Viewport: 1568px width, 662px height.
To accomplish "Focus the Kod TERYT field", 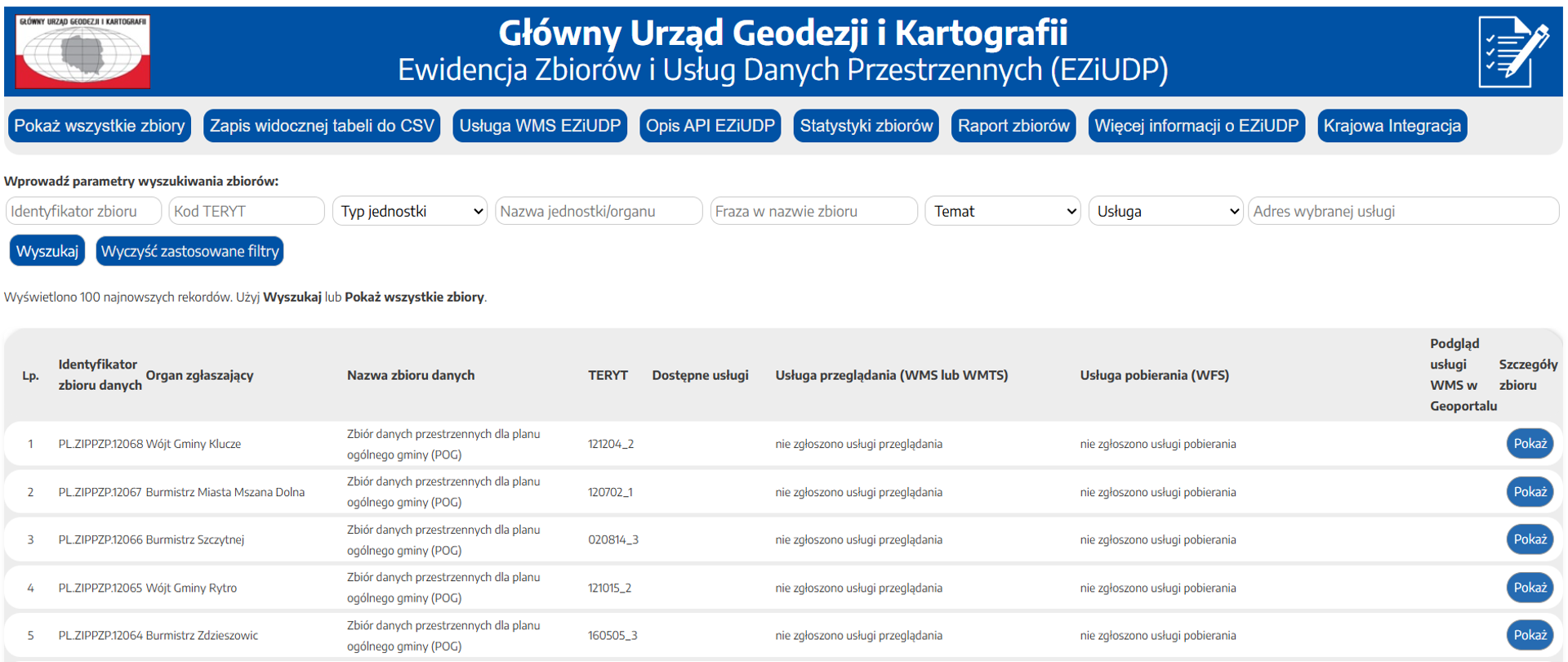I will coord(247,211).
